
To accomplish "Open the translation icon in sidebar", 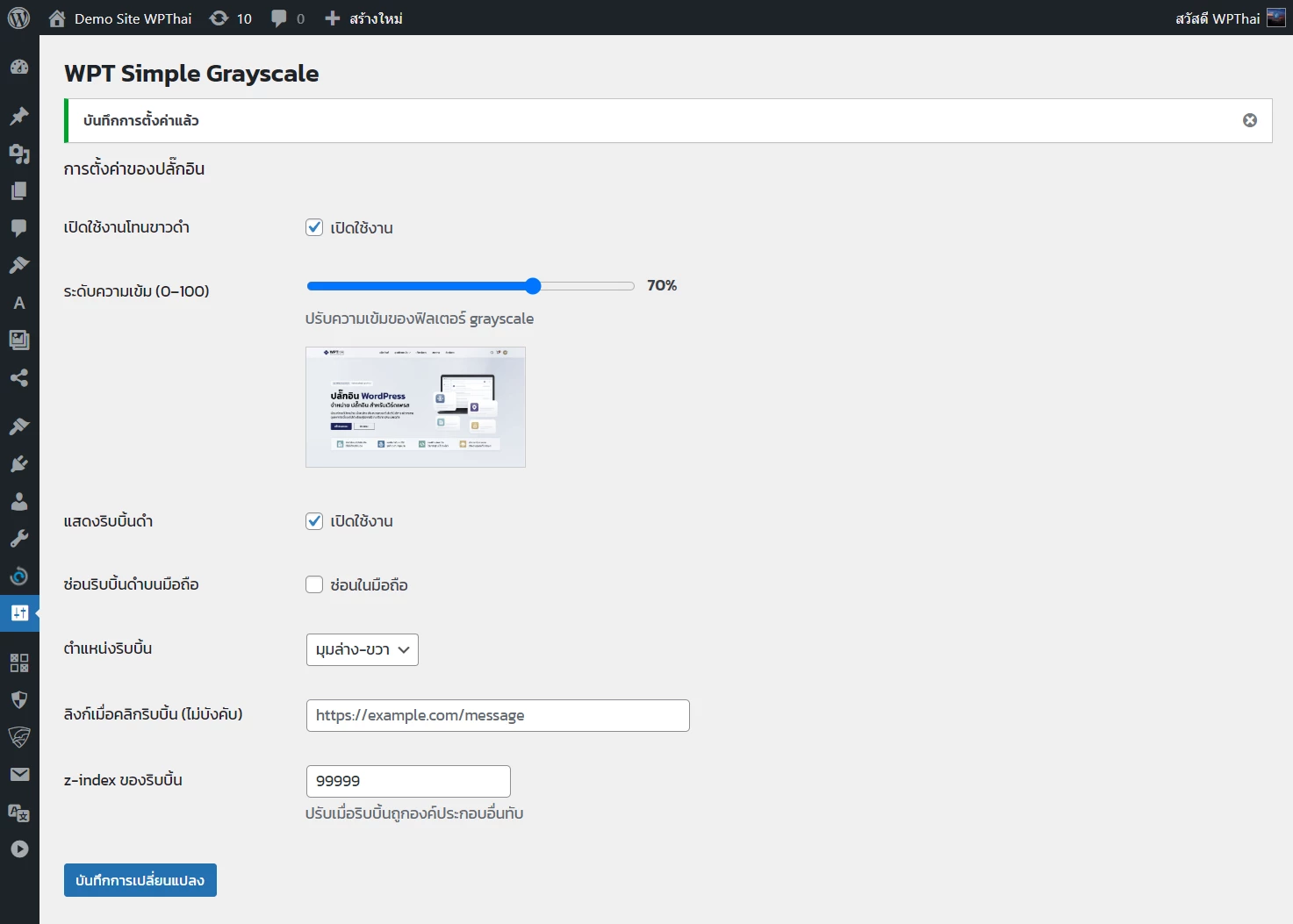I will 19,813.
